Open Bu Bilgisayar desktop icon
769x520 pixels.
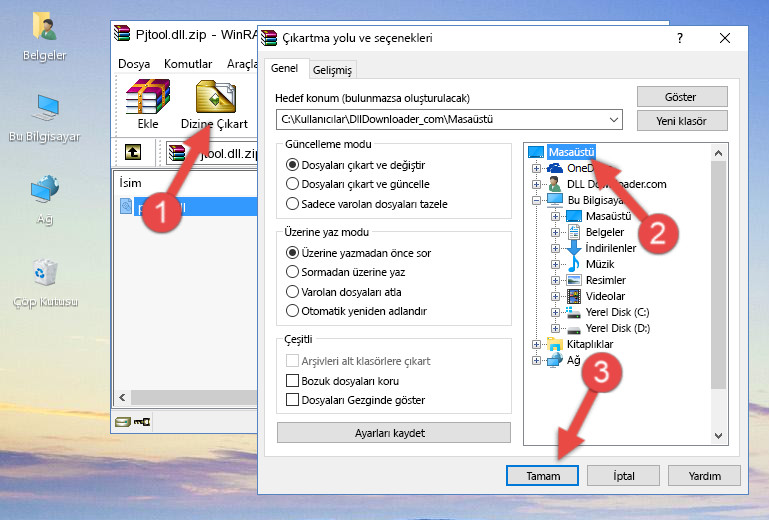[44, 118]
